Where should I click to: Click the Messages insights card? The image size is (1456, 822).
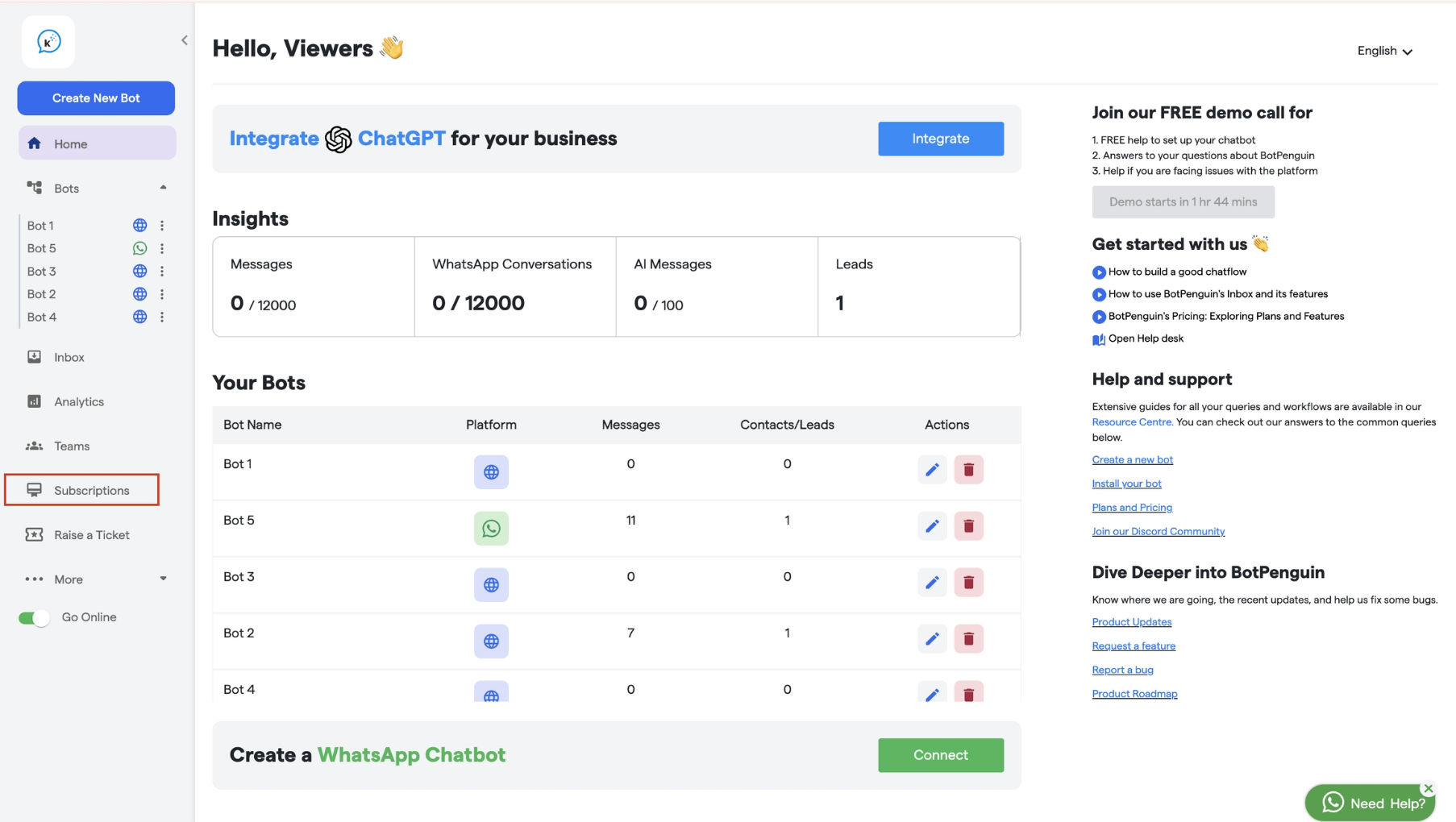tap(314, 287)
